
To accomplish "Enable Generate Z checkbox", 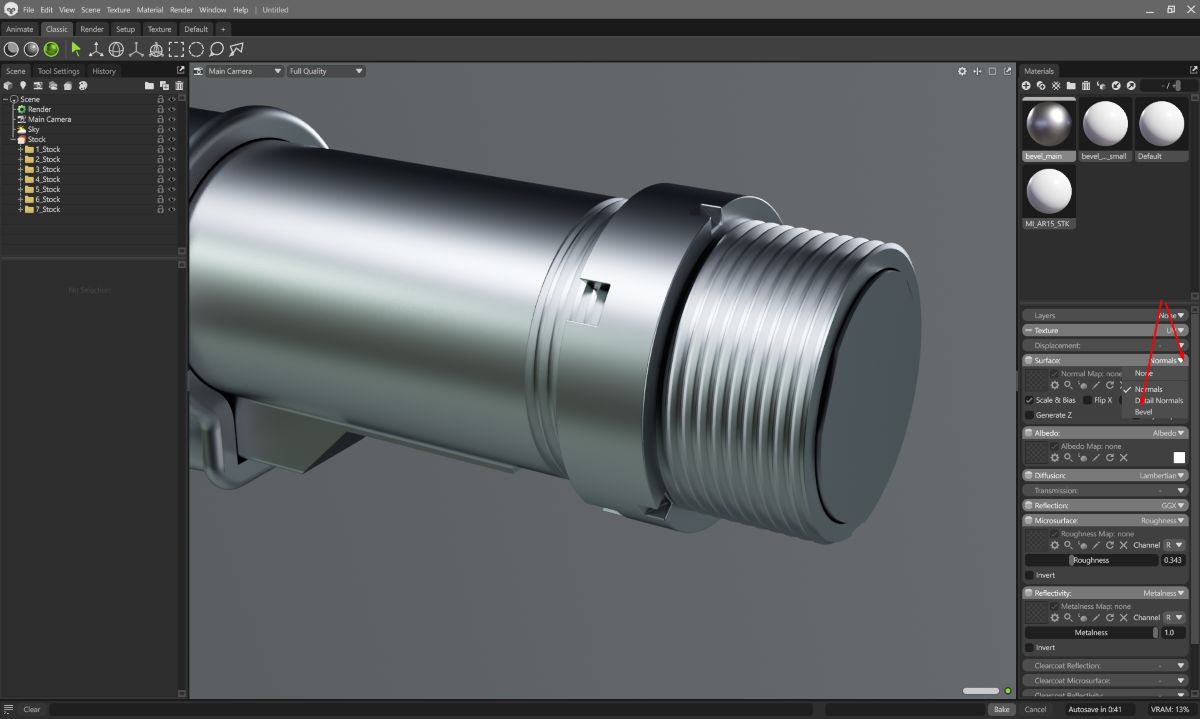I will point(1029,415).
